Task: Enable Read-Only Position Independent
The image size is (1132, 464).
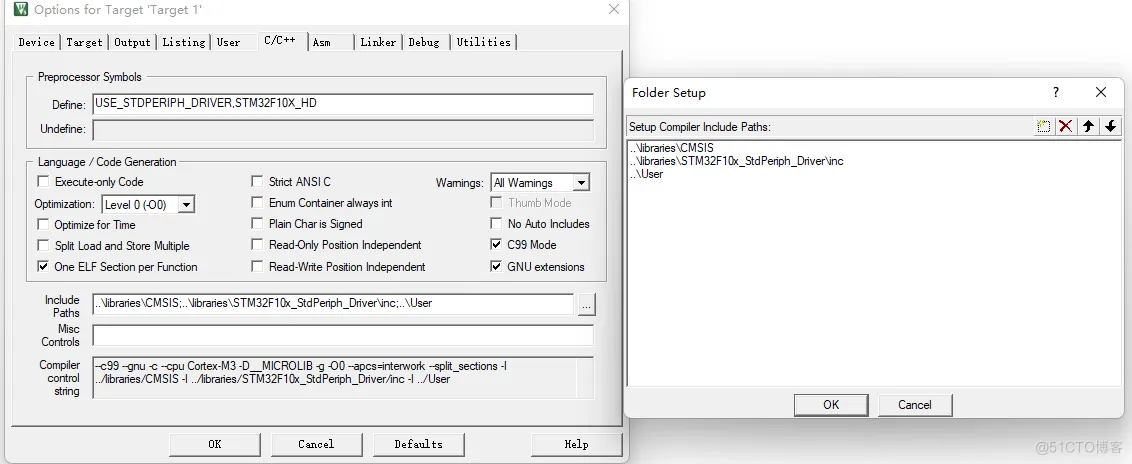Action: (x=257, y=245)
